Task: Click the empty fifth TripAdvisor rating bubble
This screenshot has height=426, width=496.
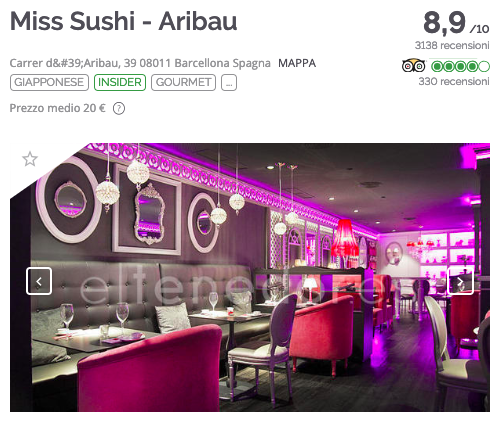Action: (484, 67)
